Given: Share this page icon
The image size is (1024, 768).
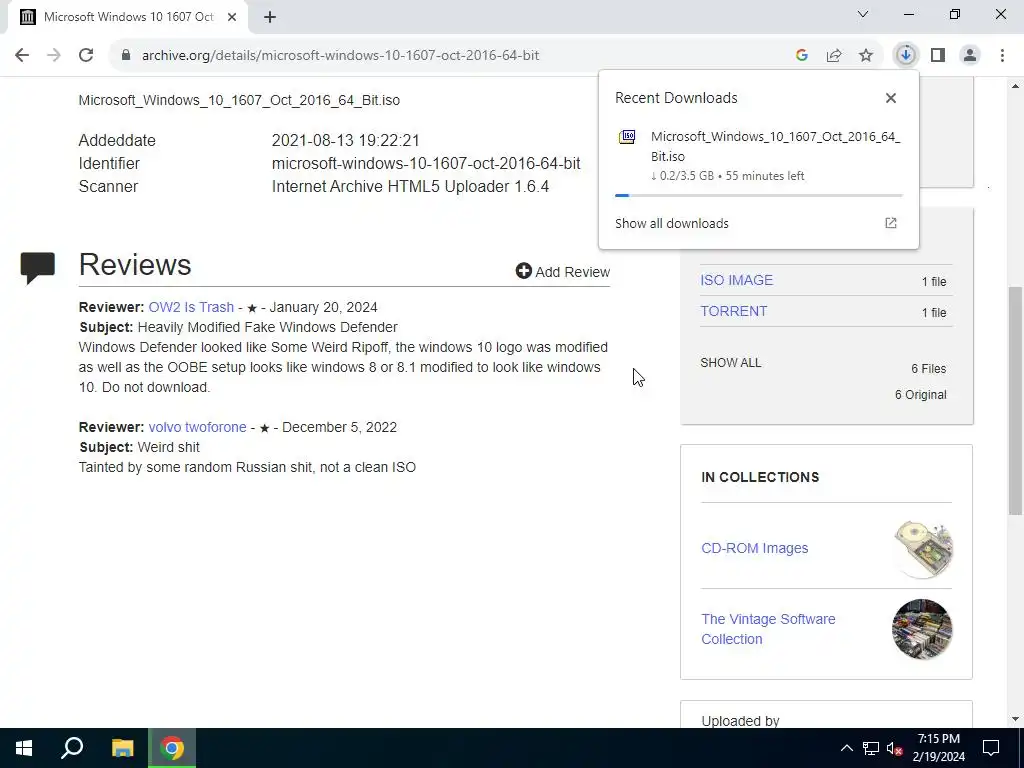Looking at the screenshot, I should (834, 56).
